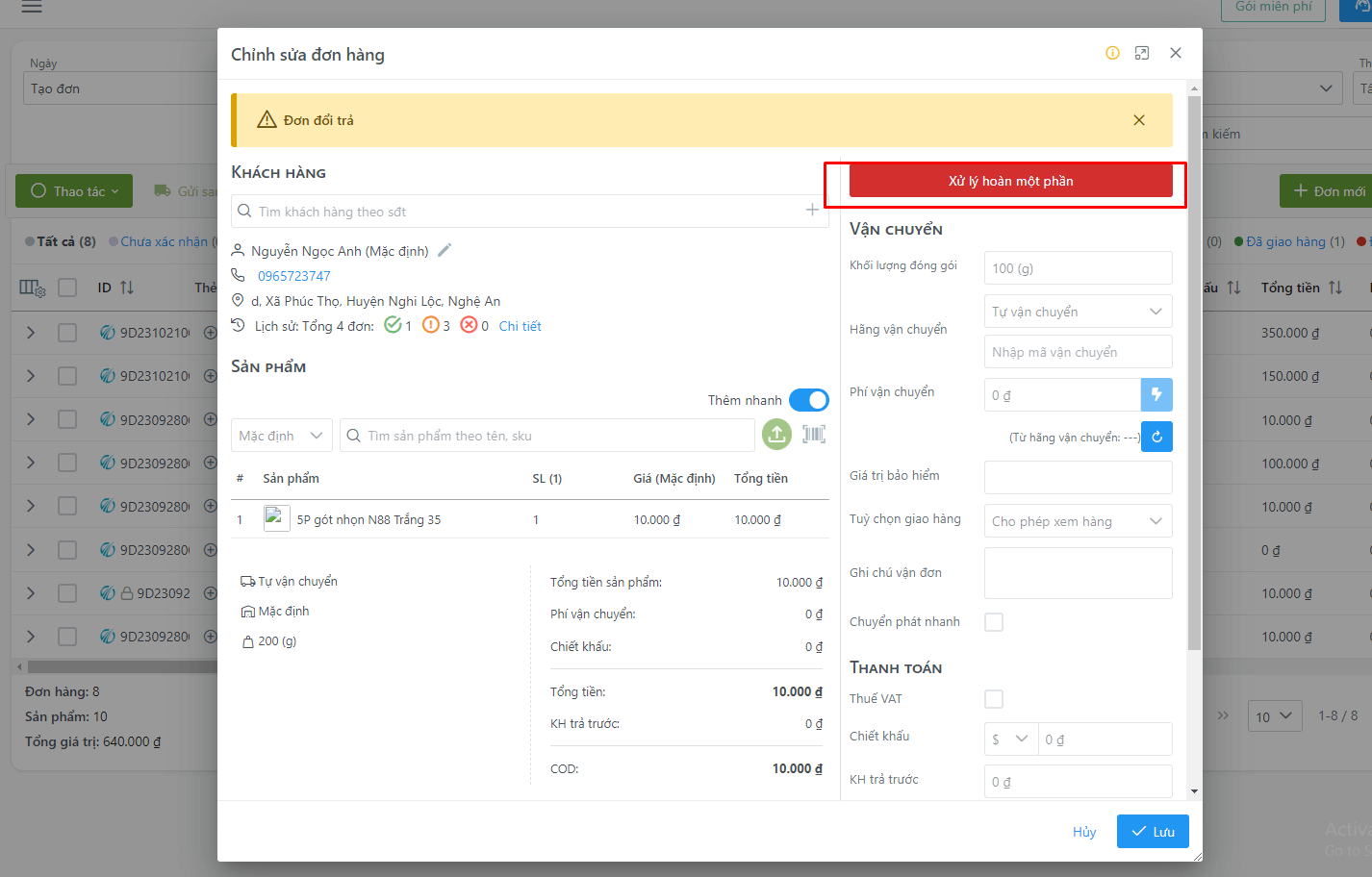The image size is (1372, 877).
Task: Check the checkbox of the 350.000 ₫ row
Action: pyautogui.click(x=67, y=333)
